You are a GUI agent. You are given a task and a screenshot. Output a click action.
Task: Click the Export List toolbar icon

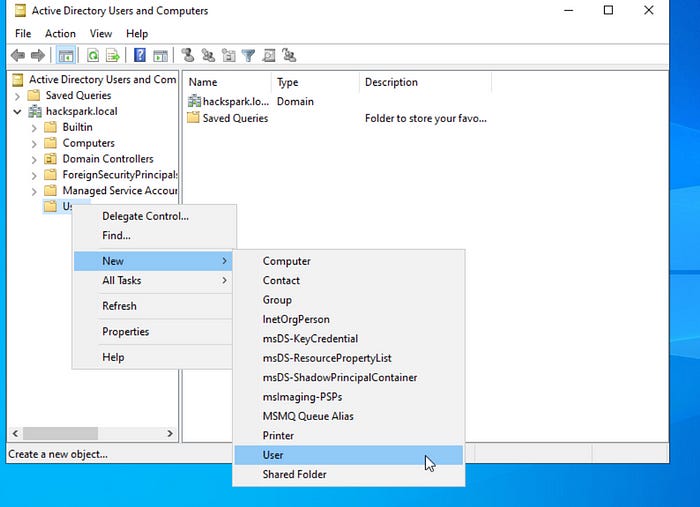(x=113, y=56)
